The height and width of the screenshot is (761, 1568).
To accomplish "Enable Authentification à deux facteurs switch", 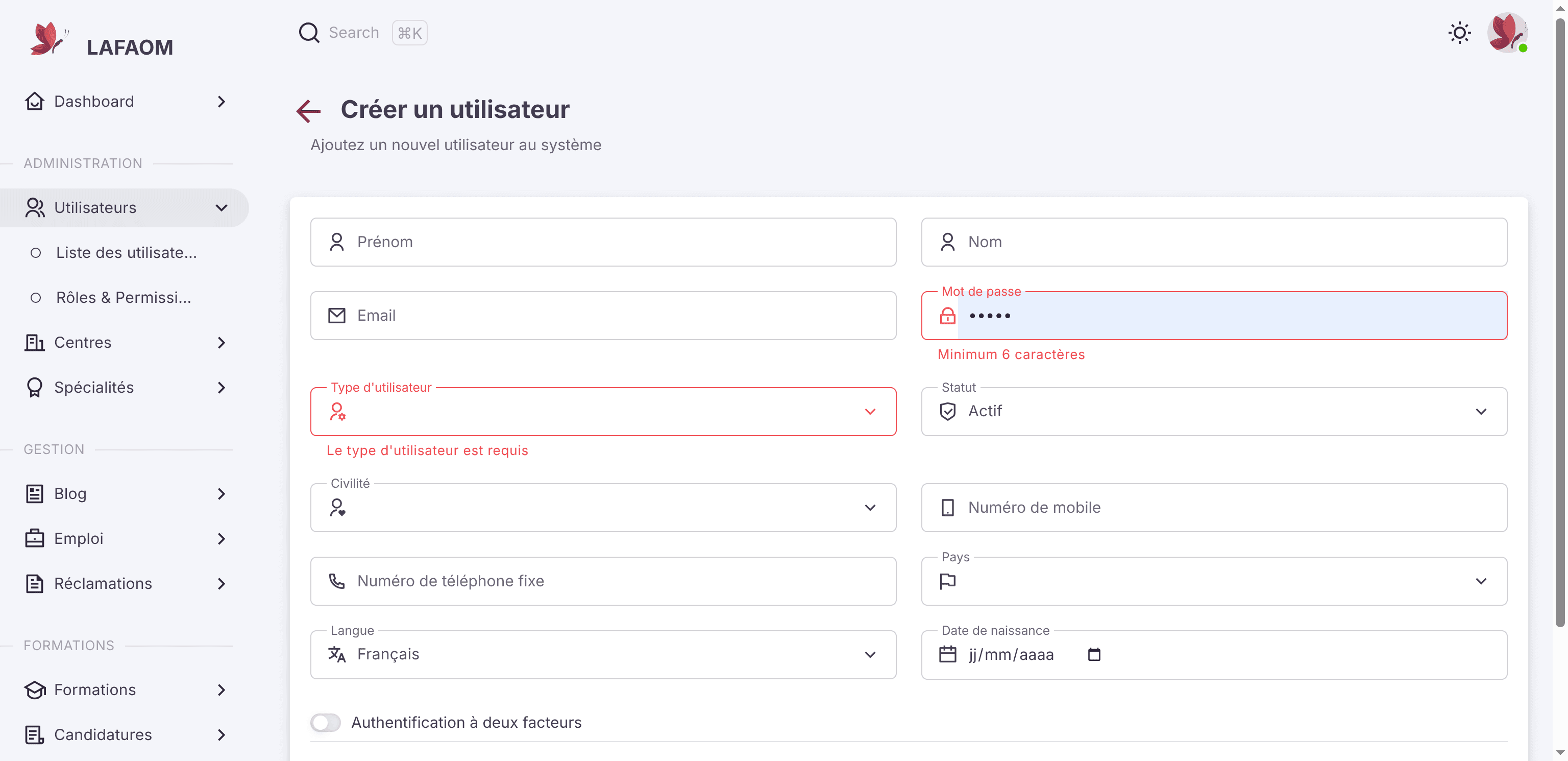I will click(x=325, y=723).
